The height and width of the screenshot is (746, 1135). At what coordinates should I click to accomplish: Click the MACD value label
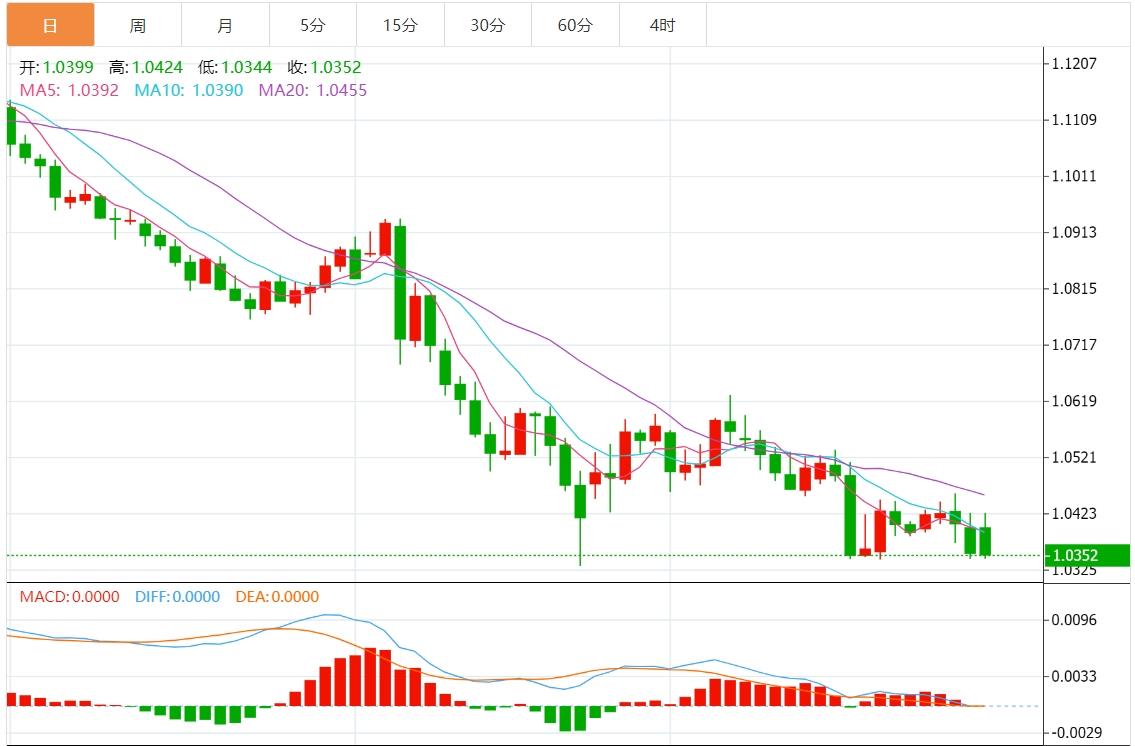(69, 597)
